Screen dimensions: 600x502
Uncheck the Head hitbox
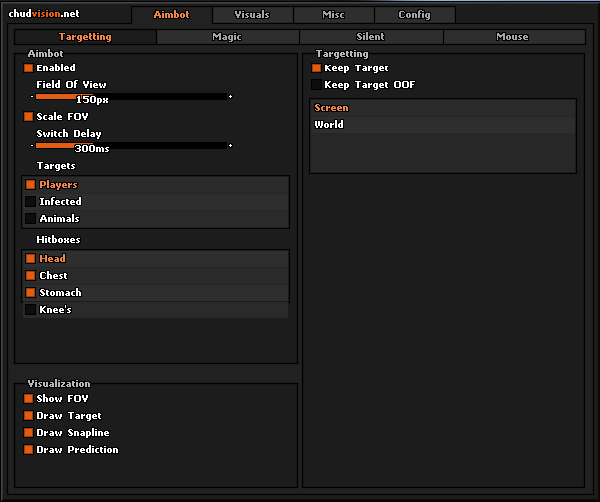[31, 259]
